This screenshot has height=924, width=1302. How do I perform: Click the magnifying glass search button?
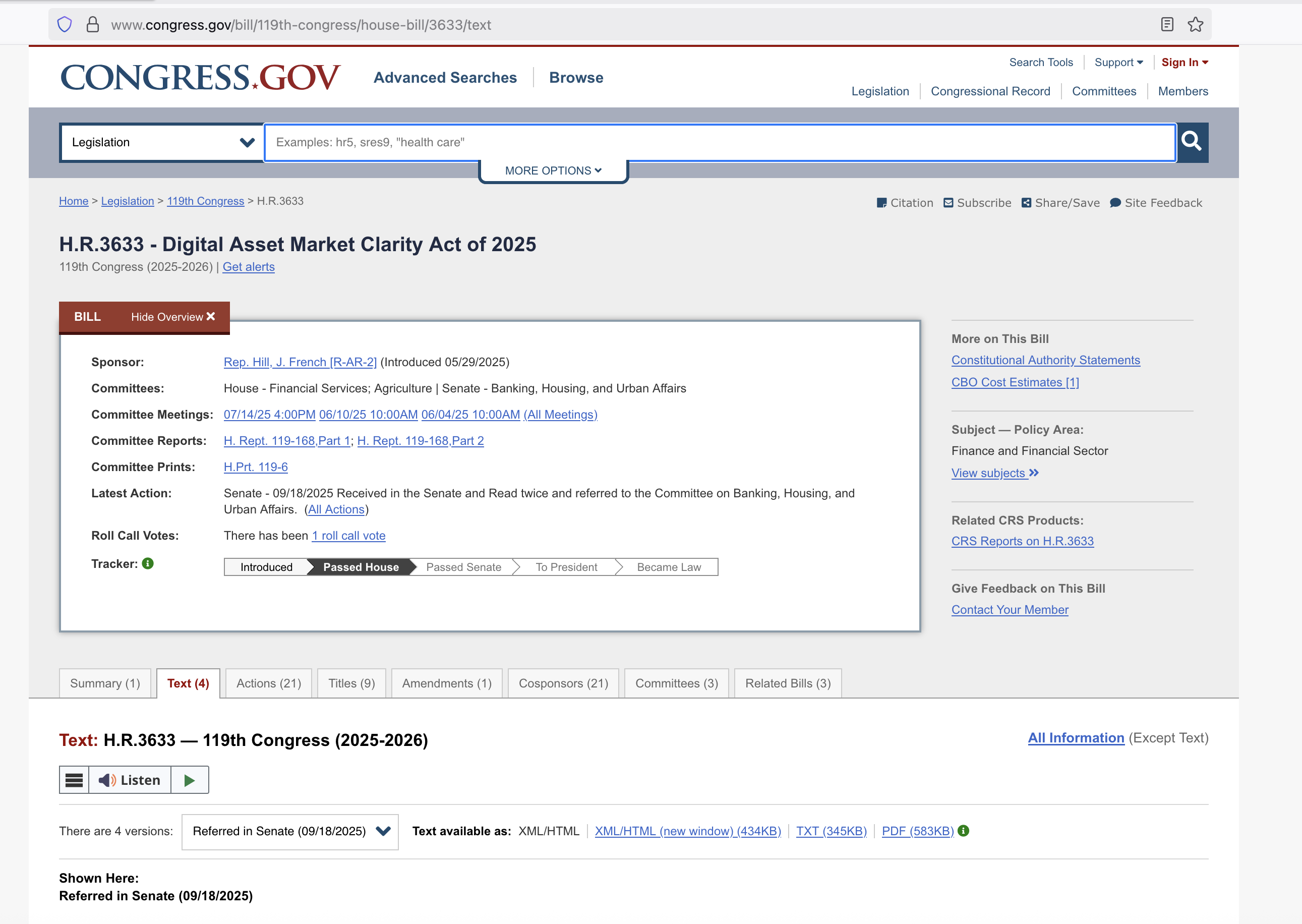pyautogui.click(x=1192, y=142)
